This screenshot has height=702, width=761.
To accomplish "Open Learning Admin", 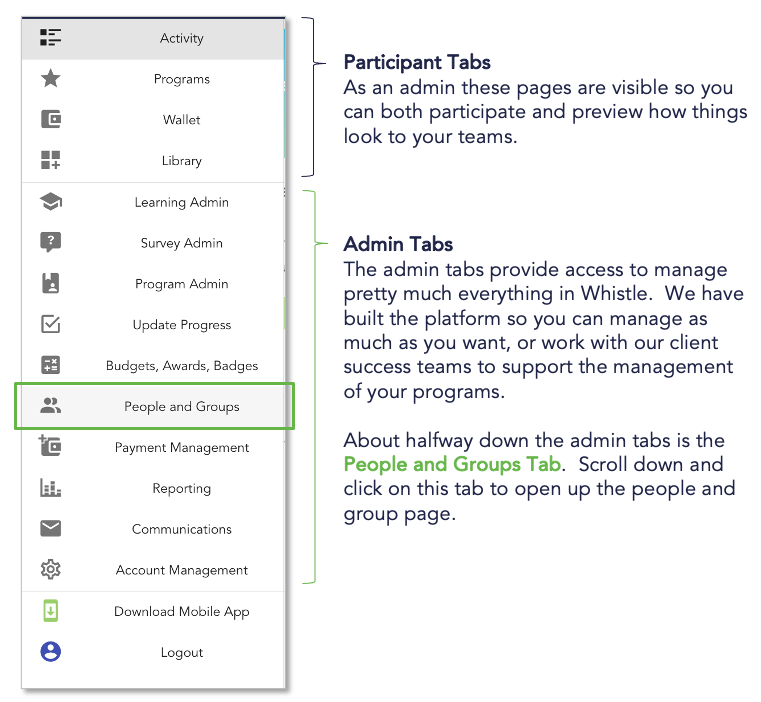I will 153,202.
